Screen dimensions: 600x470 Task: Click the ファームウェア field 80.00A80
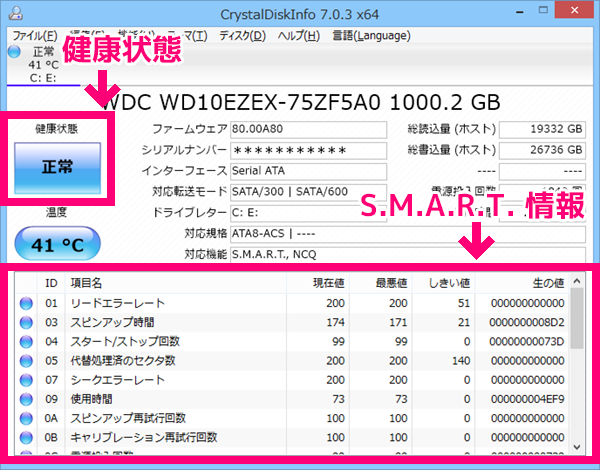308,129
